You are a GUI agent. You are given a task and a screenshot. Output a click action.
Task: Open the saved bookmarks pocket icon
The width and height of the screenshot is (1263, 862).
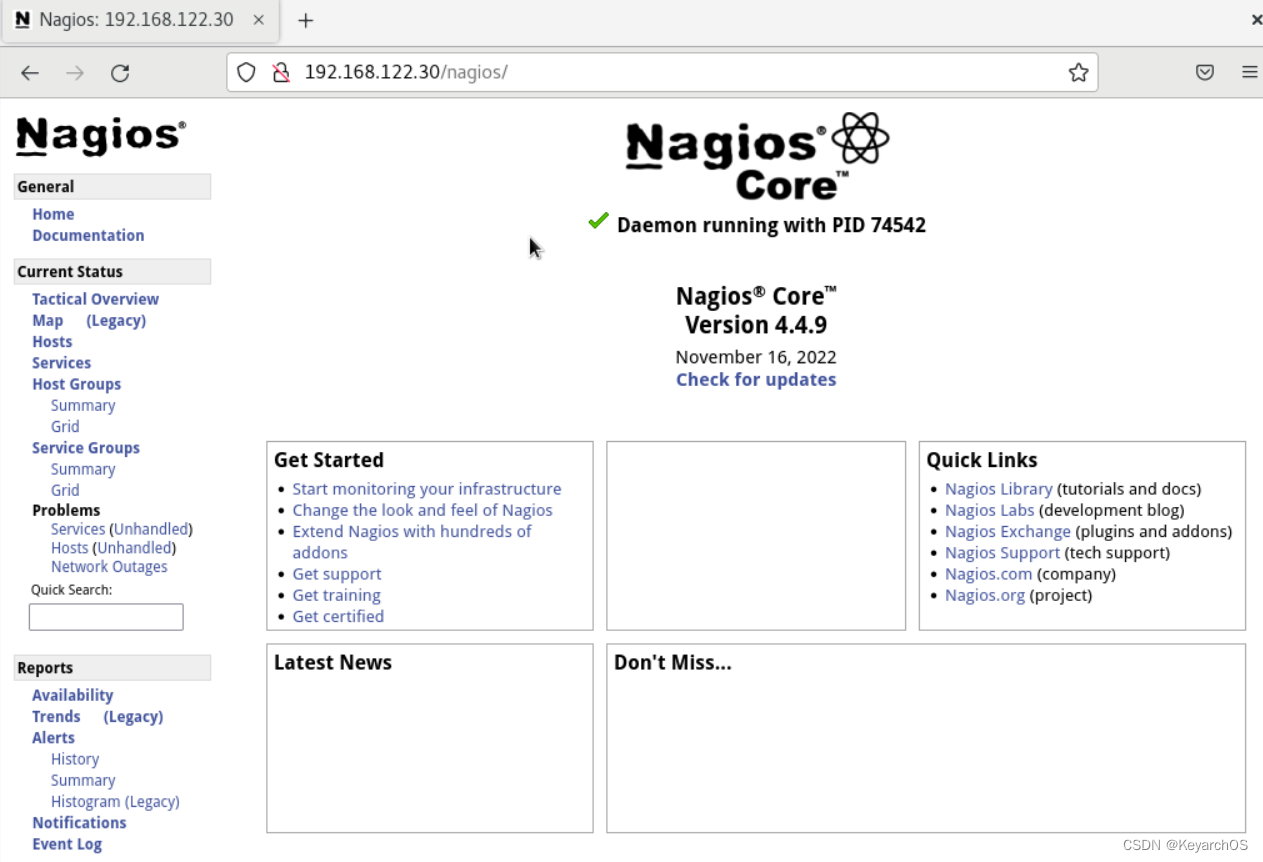coord(1204,72)
